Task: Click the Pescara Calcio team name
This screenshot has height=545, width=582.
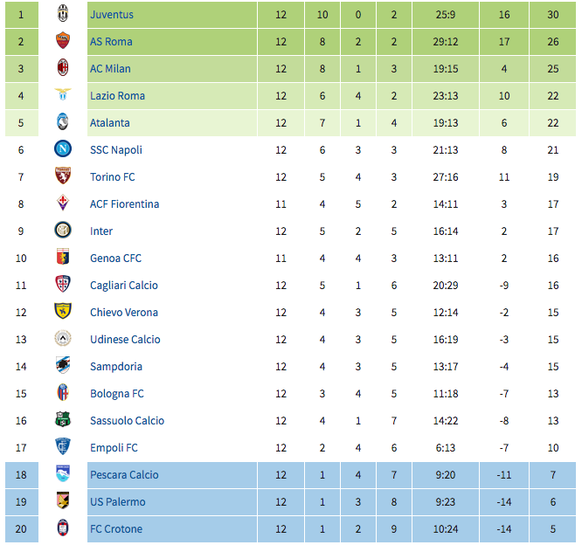Action: click(x=124, y=475)
